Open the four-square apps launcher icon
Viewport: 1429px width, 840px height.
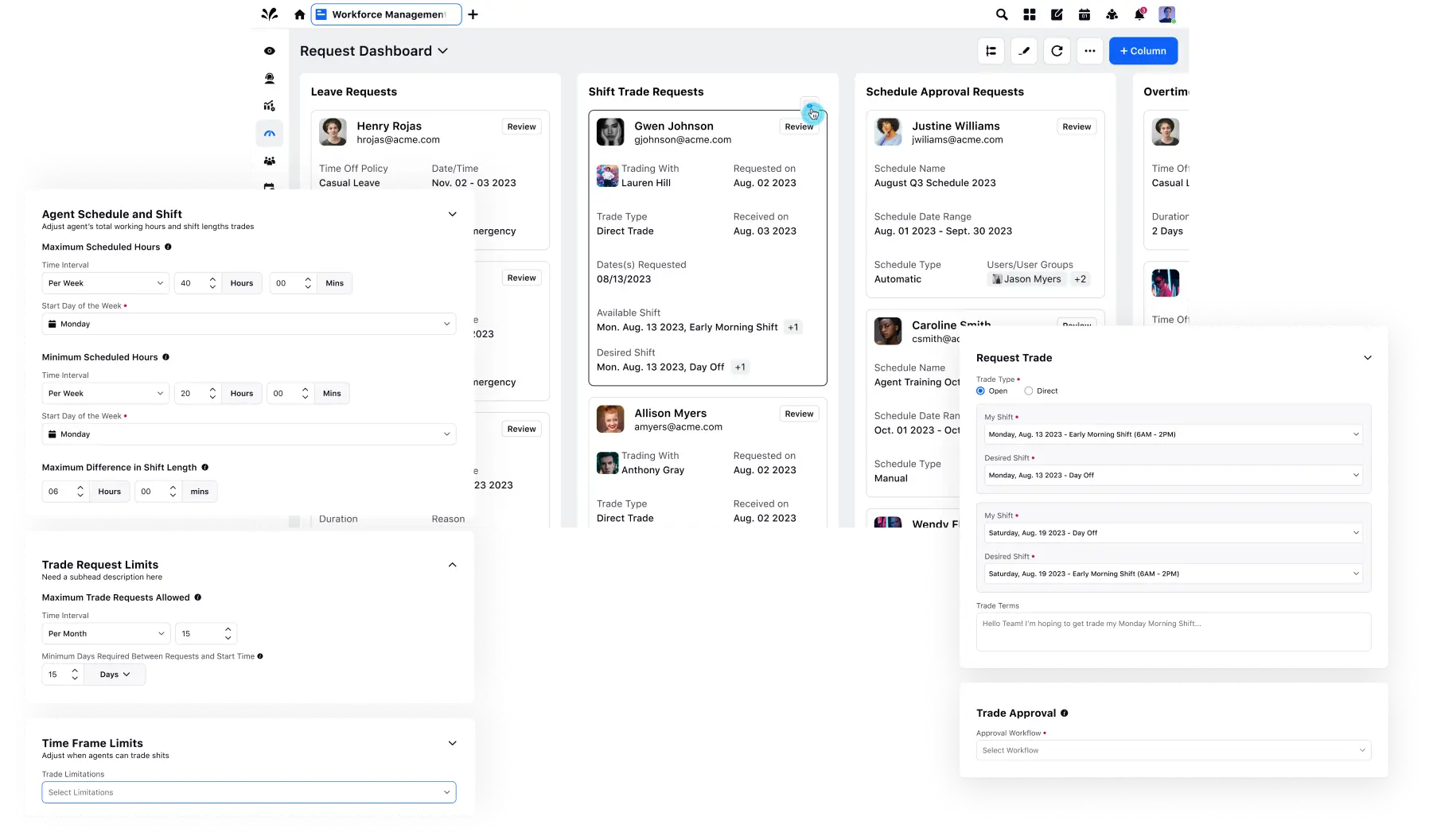point(1030,14)
